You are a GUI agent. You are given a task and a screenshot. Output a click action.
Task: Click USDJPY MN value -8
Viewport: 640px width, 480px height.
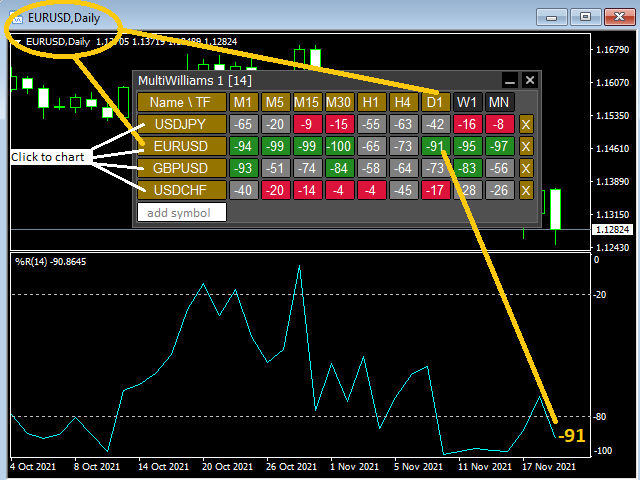499,124
